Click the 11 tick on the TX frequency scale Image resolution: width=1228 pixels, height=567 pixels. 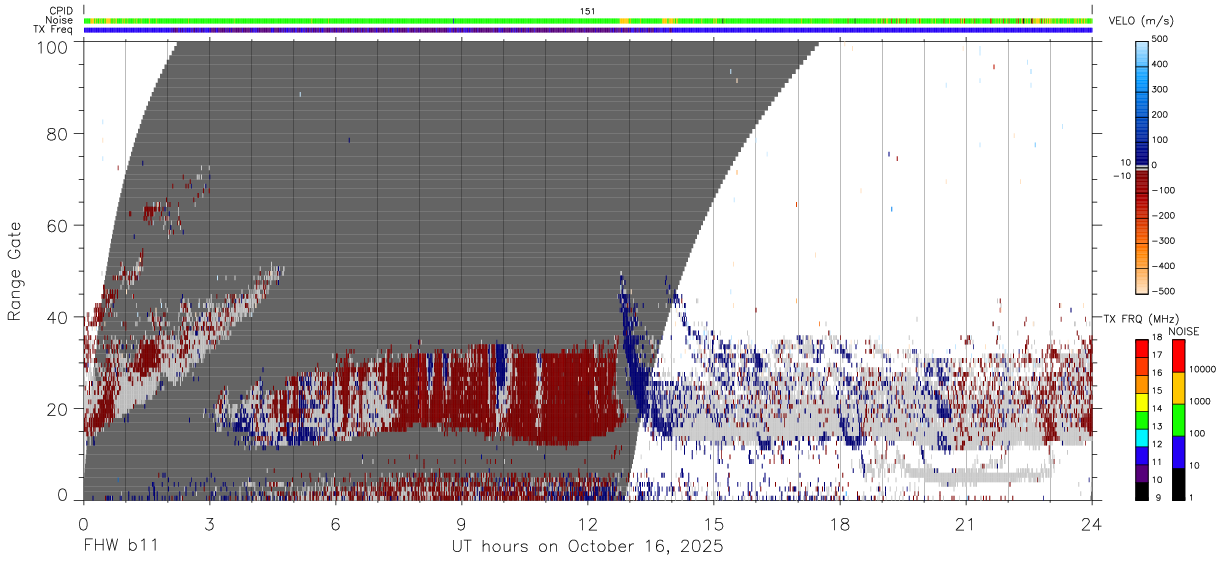pos(1159,462)
